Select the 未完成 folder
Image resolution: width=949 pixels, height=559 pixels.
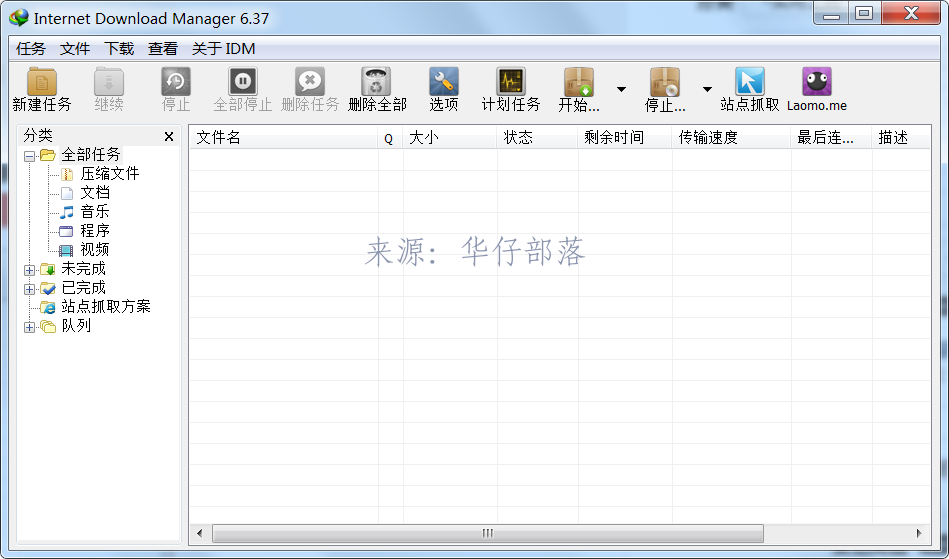[84, 269]
